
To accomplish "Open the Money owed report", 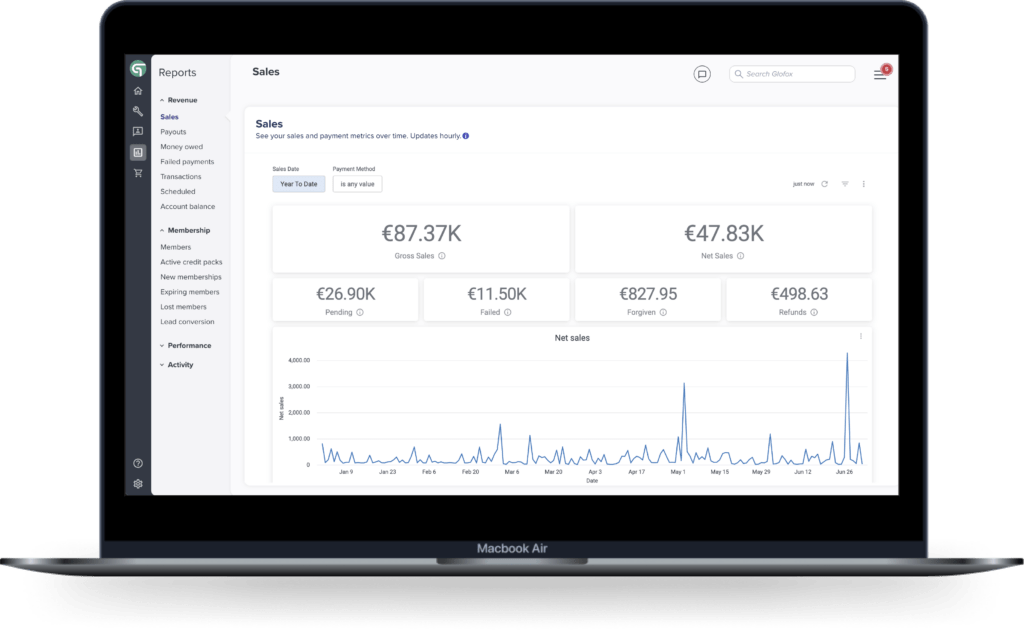I will [182, 147].
